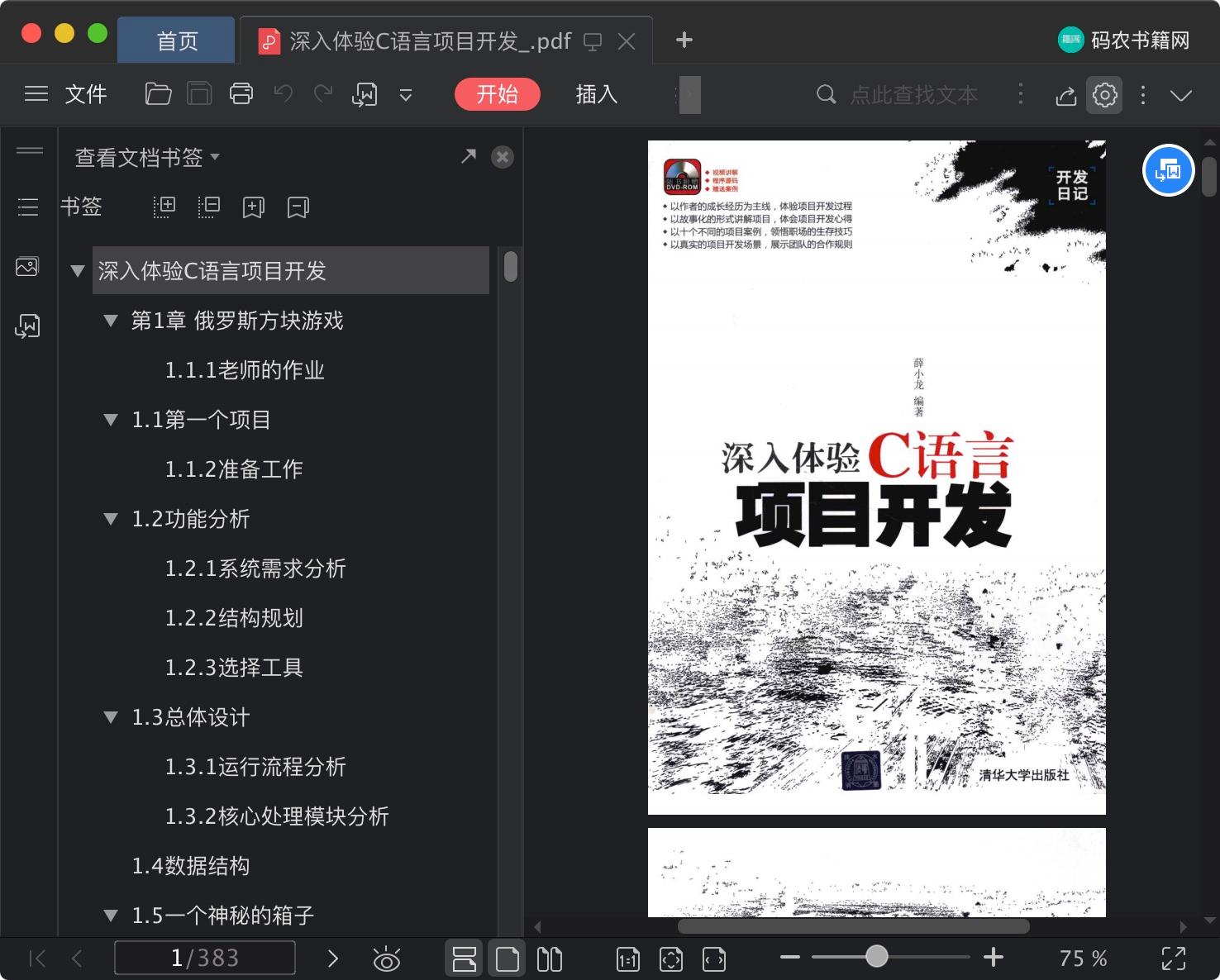Go to bookmark 1.4数据结构
The width and height of the screenshot is (1220, 980).
[191, 866]
